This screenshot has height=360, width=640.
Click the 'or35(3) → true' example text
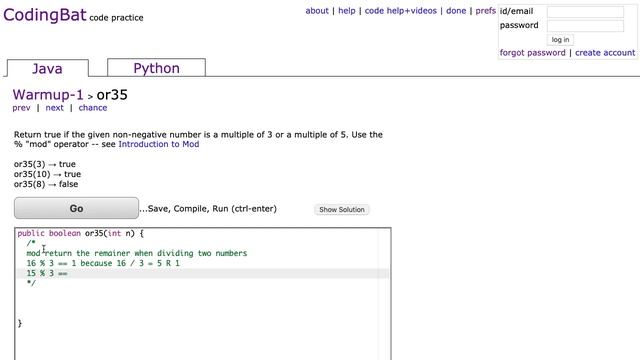44,164
